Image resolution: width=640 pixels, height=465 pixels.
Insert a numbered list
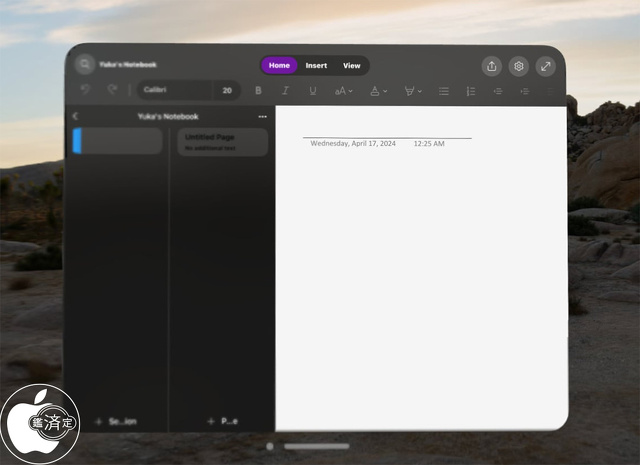point(470,91)
